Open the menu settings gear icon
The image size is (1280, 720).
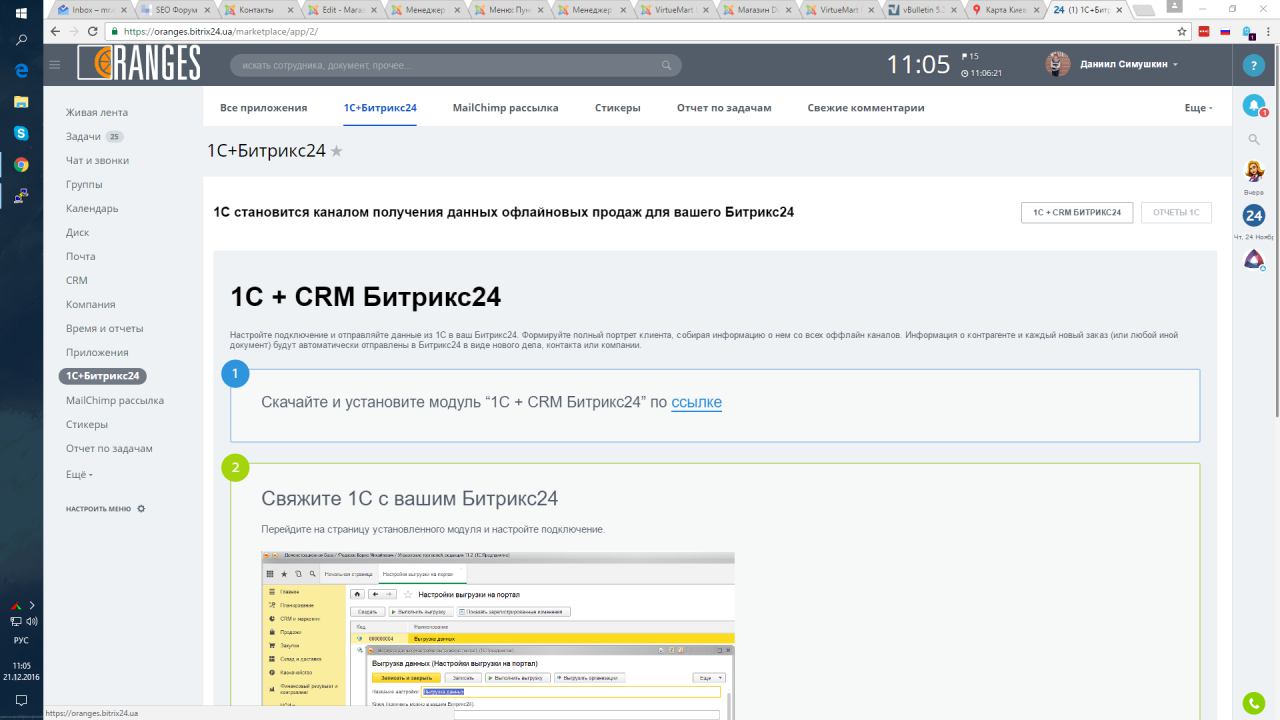tap(141, 509)
